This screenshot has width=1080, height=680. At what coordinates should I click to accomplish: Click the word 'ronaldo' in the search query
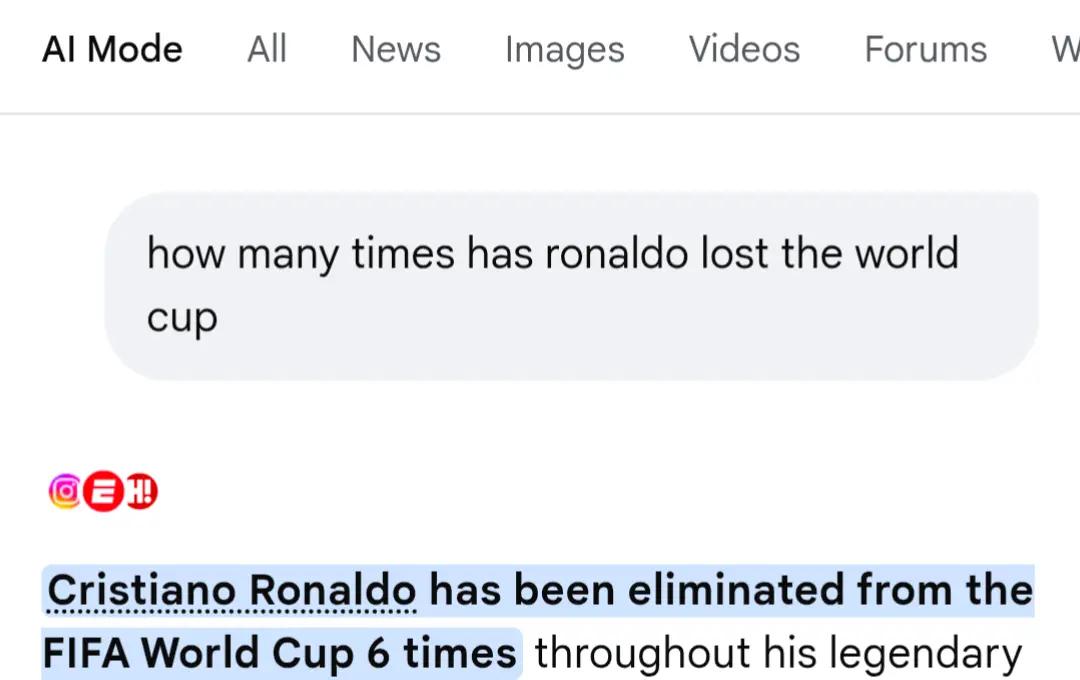(616, 253)
